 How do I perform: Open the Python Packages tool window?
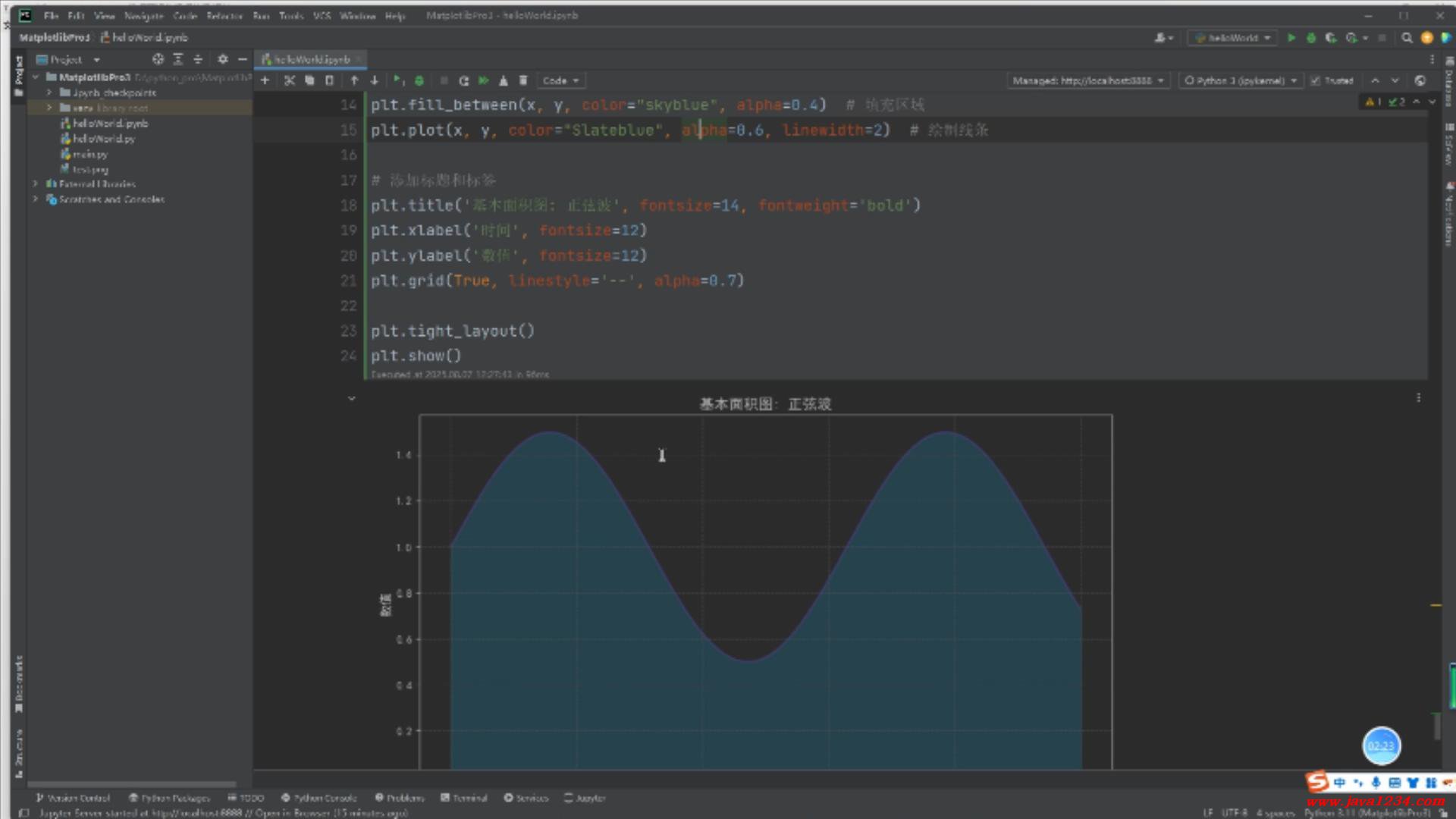coord(169,798)
